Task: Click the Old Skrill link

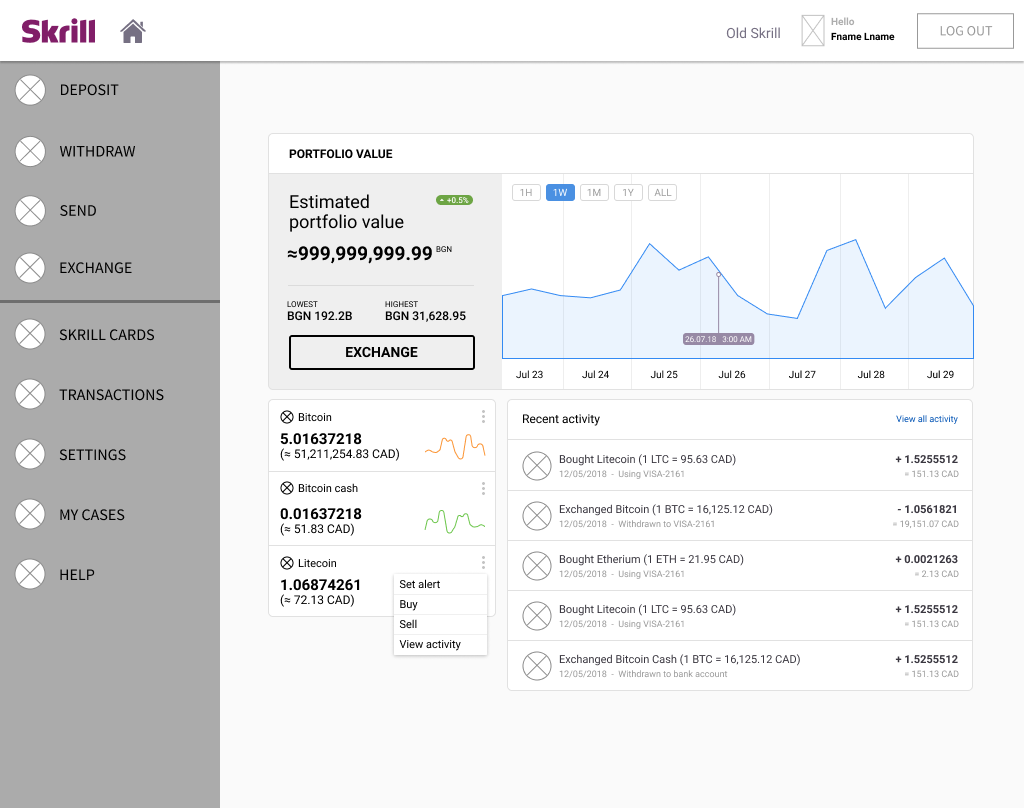Action: (x=753, y=33)
